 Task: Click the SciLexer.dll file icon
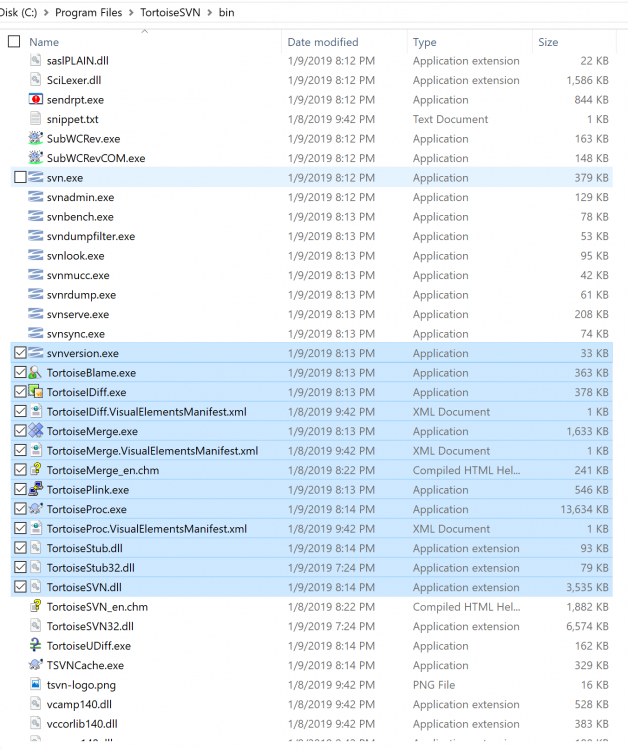click(x=35, y=80)
